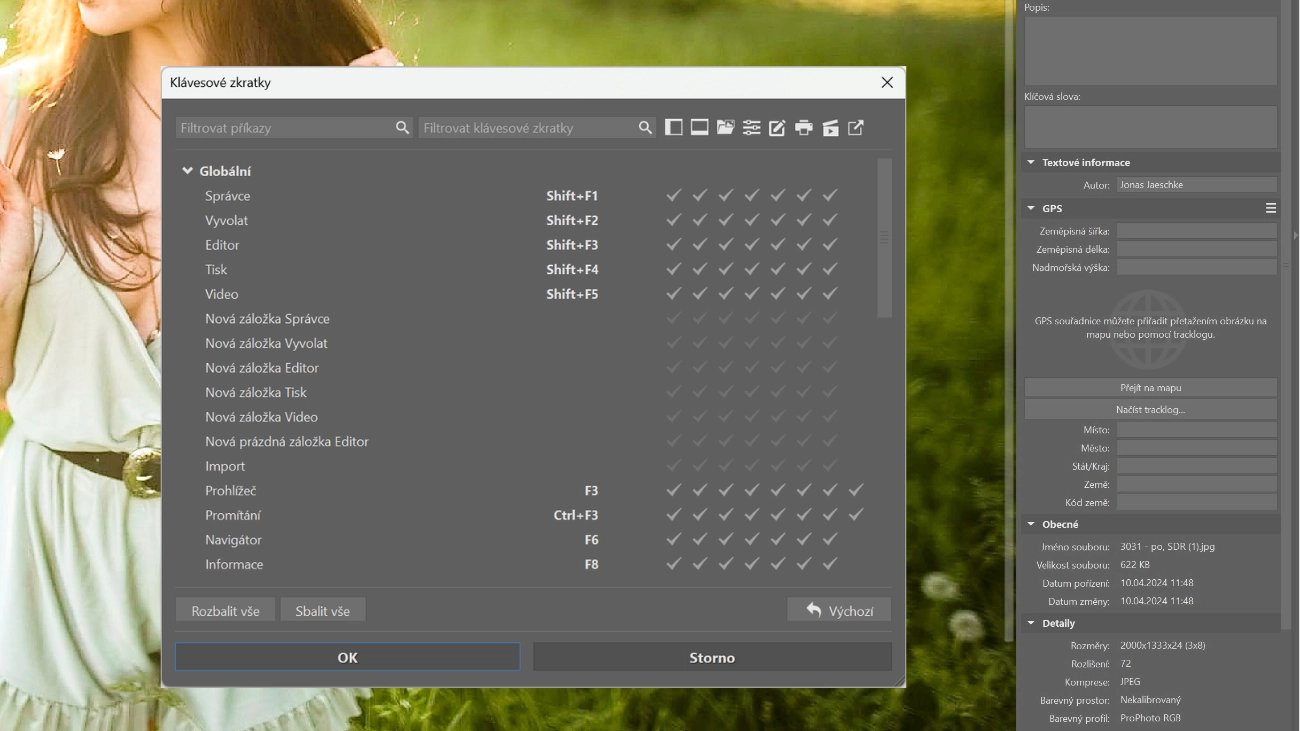1300x731 pixels.
Task: Click the printer column icon
Action: click(804, 128)
